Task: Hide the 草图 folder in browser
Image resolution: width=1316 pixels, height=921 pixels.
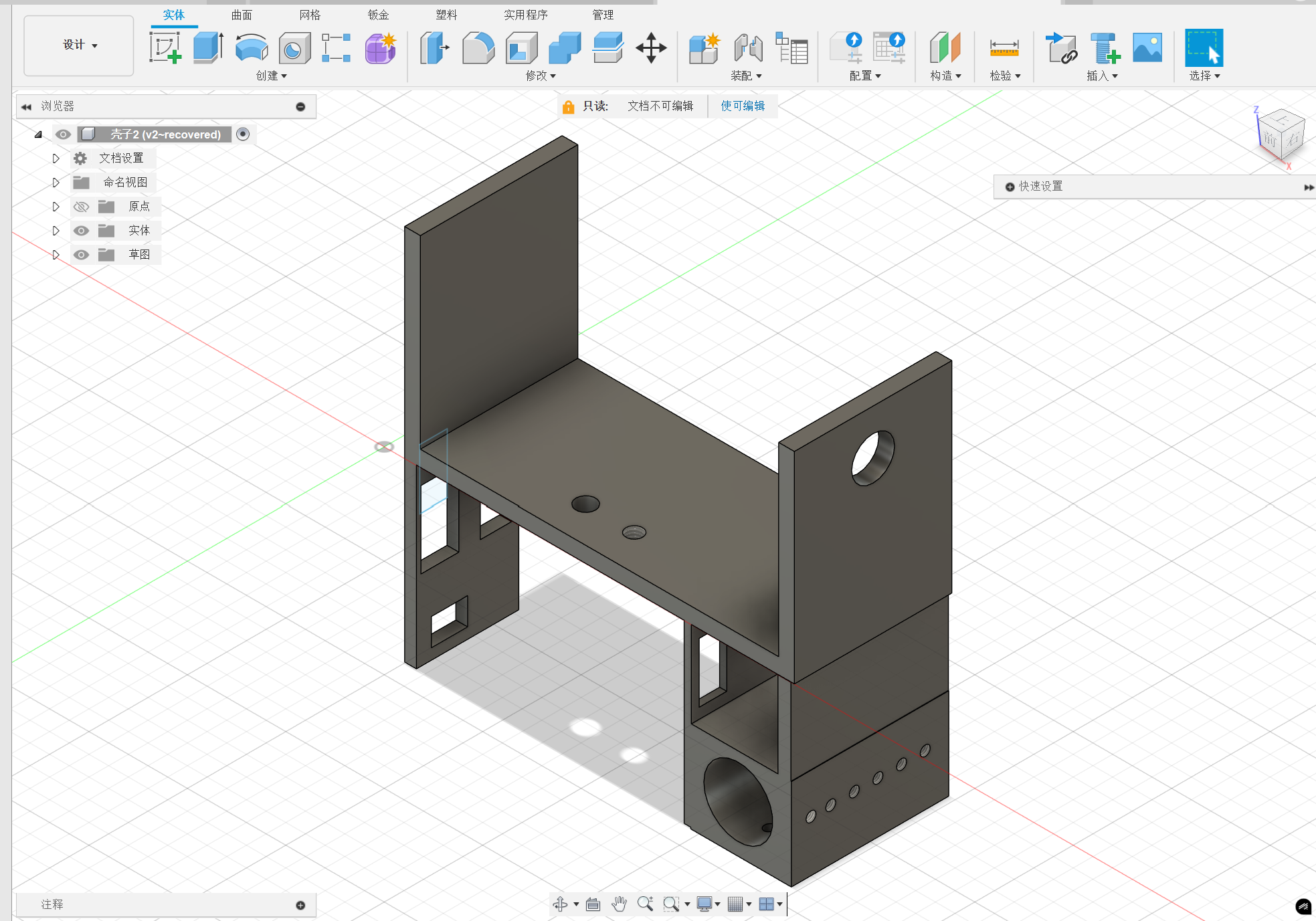Action: pyautogui.click(x=82, y=254)
